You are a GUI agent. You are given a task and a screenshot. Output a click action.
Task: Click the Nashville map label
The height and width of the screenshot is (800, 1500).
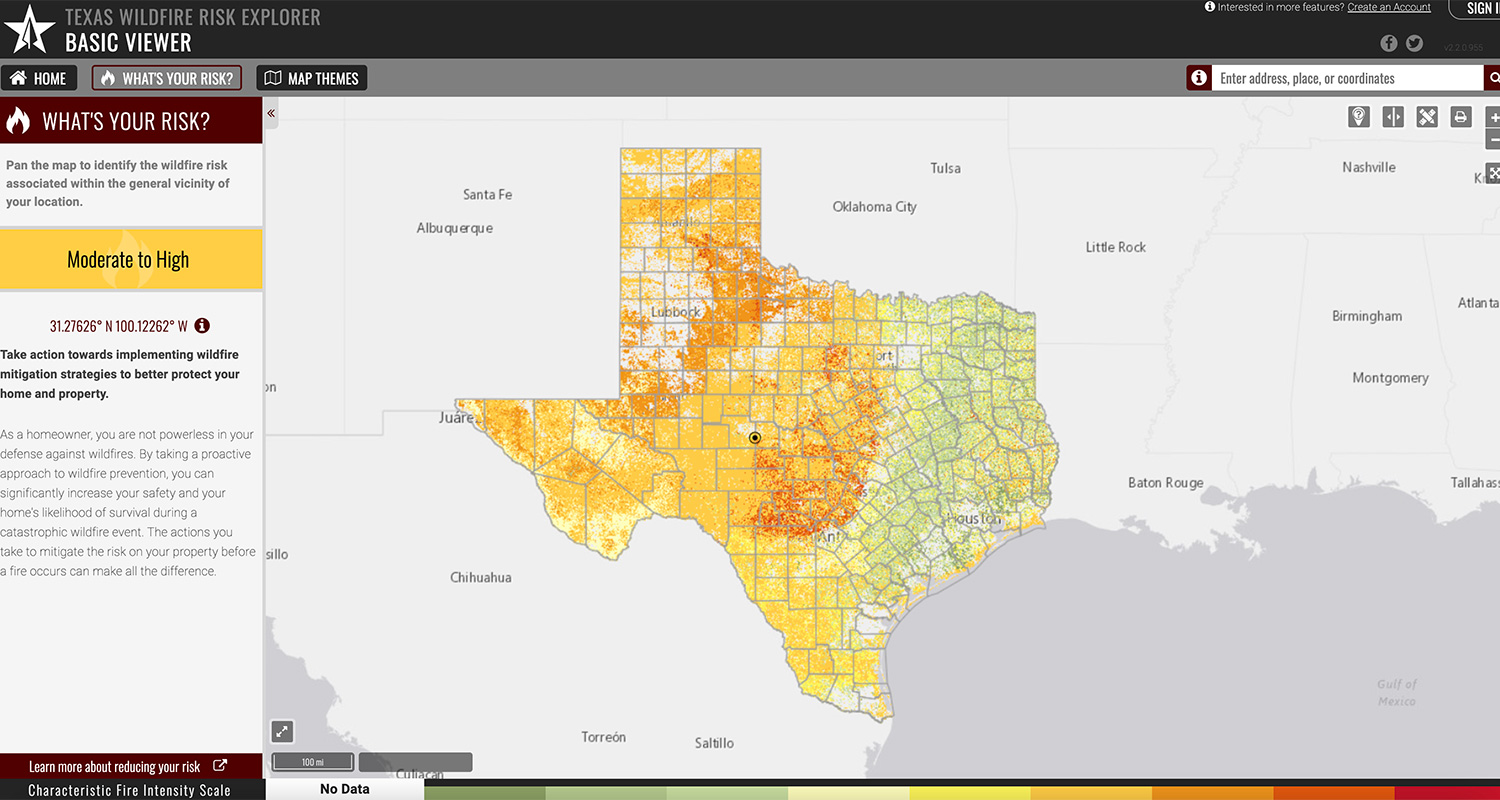[1369, 168]
